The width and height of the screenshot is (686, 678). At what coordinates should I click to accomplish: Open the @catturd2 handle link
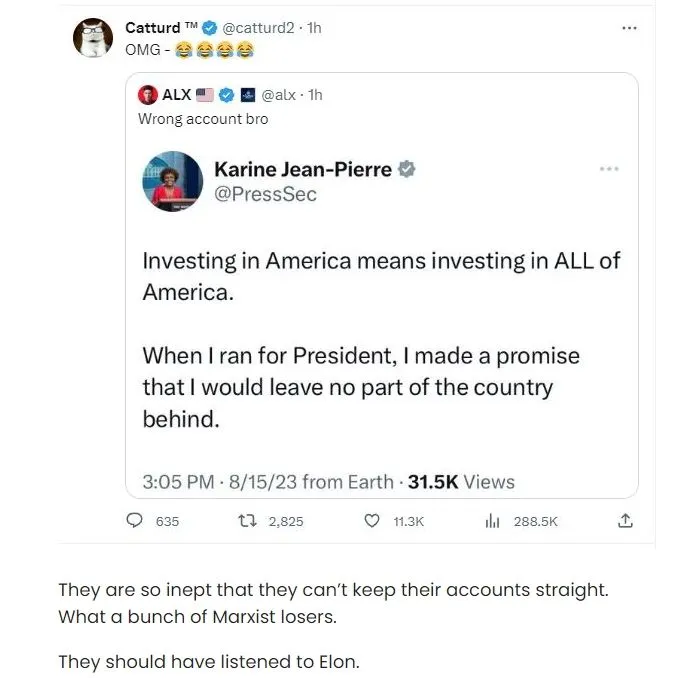tap(263, 28)
